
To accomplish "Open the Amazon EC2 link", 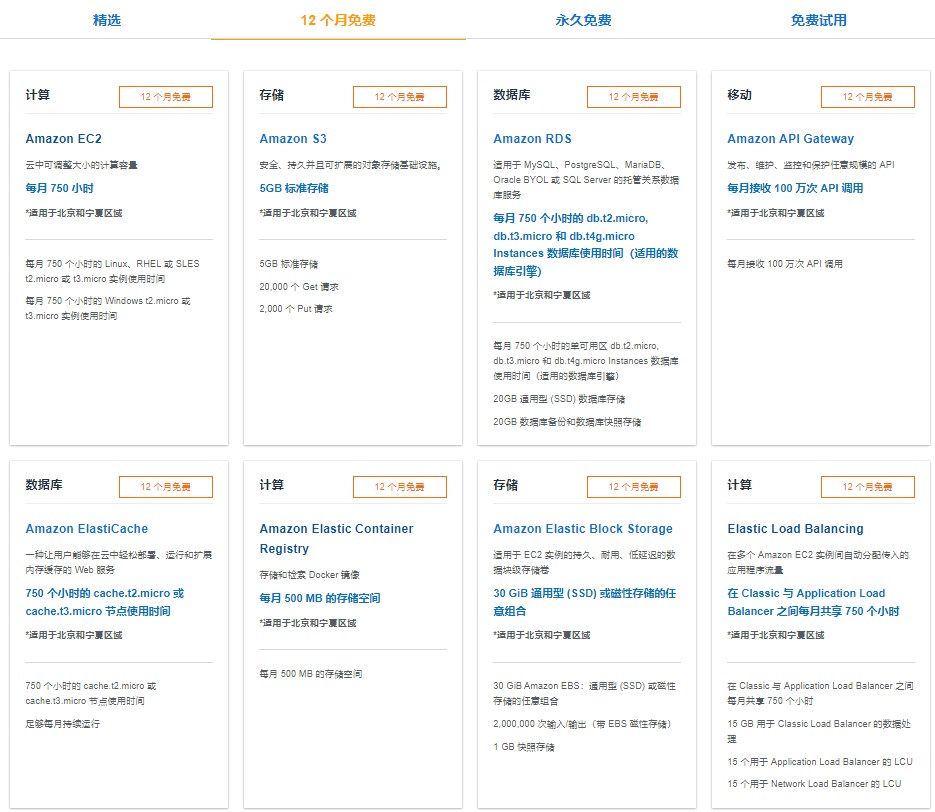I will pyautogui.click(x=64, y=139).
